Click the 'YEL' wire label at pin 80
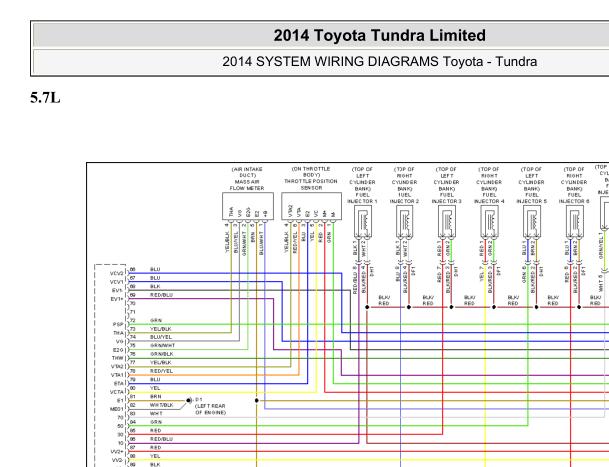The height and width of the screenshot is (467, 609). pos(155,388)
